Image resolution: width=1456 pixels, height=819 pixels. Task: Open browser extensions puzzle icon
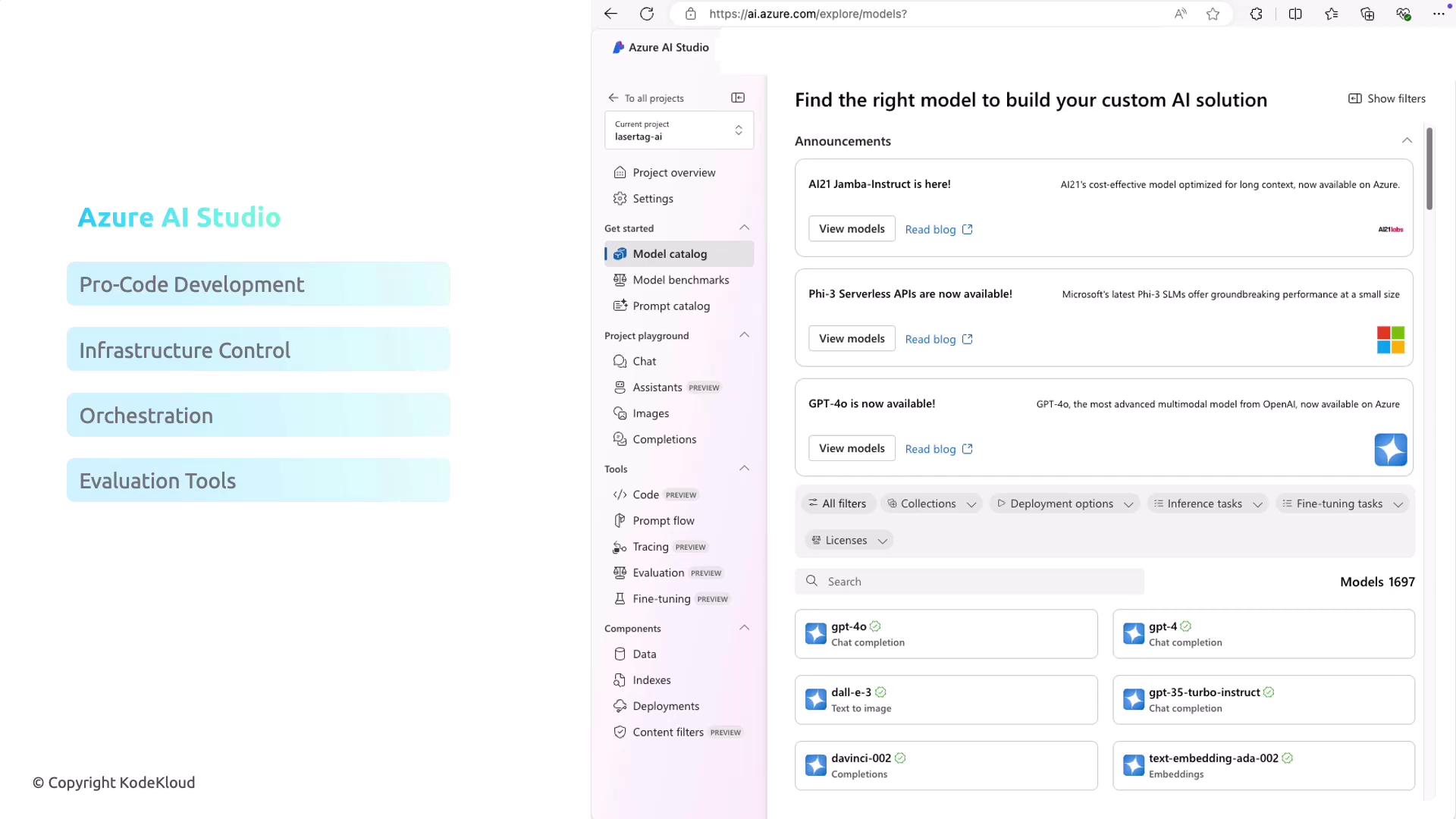click(x=1256, y=14)
